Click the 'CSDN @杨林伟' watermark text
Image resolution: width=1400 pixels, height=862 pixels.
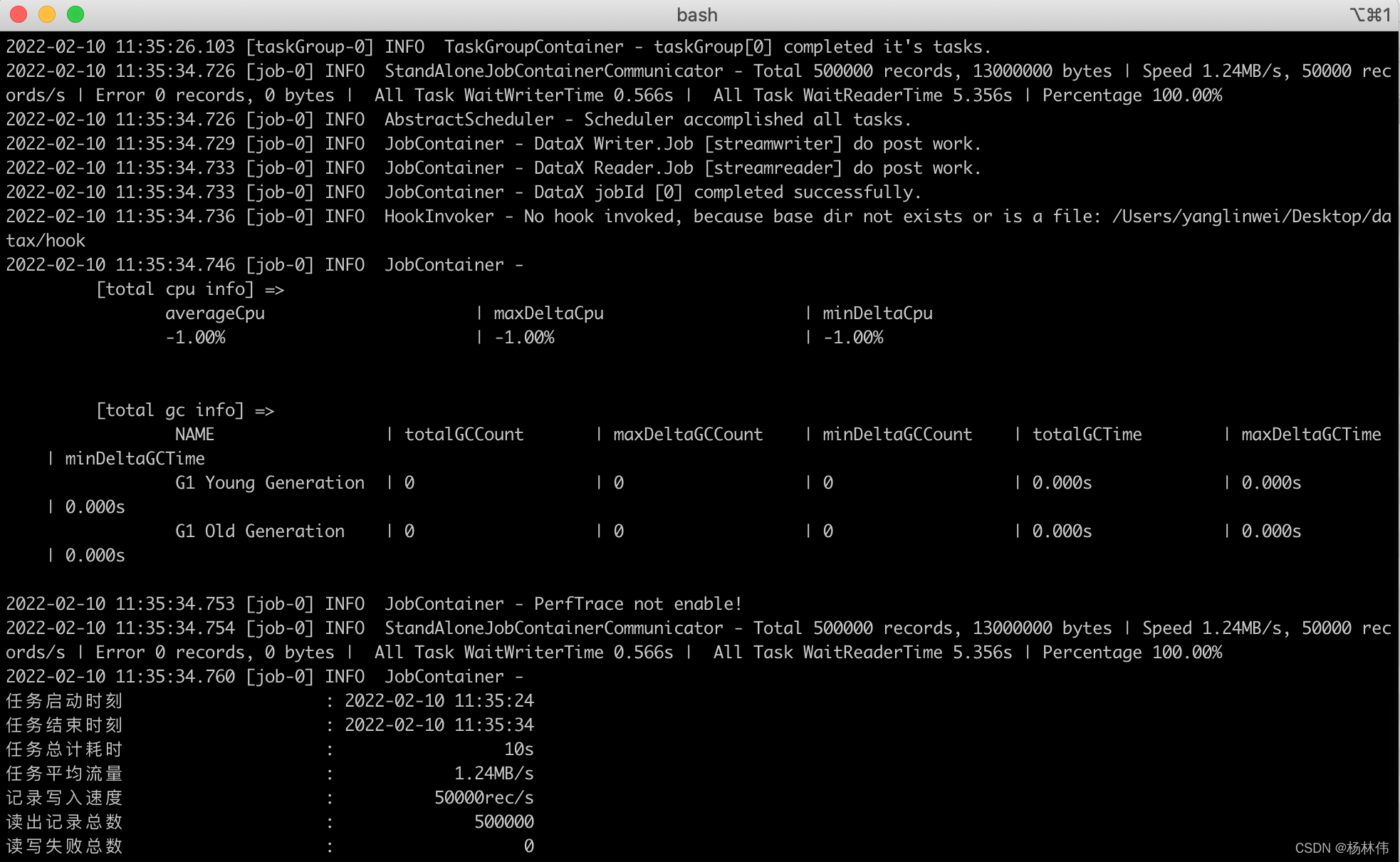[1341, 848]
